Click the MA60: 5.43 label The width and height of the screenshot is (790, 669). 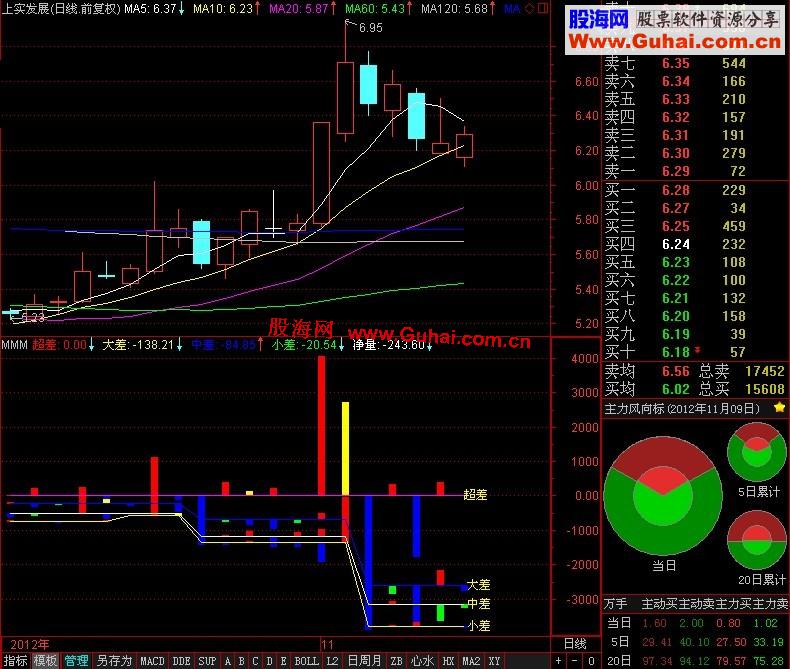(375, 9)
